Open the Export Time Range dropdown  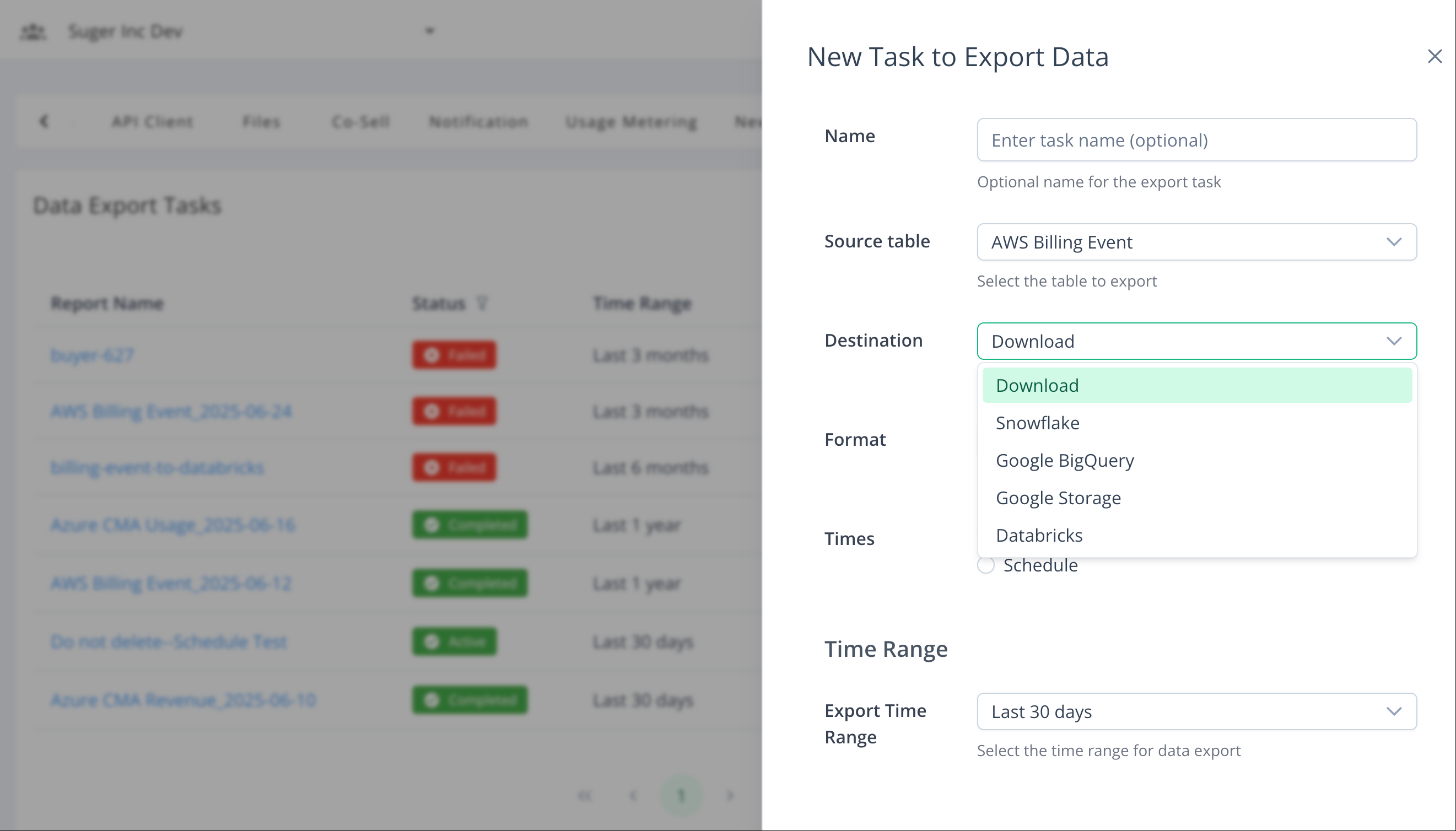pyautogui.click(x=1196, y=711)
